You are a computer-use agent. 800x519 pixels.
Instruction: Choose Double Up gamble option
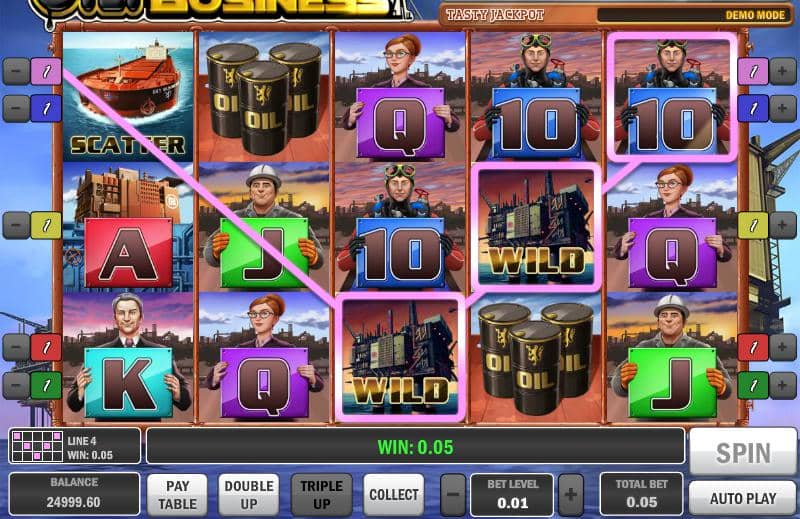(x=249, y=495)
